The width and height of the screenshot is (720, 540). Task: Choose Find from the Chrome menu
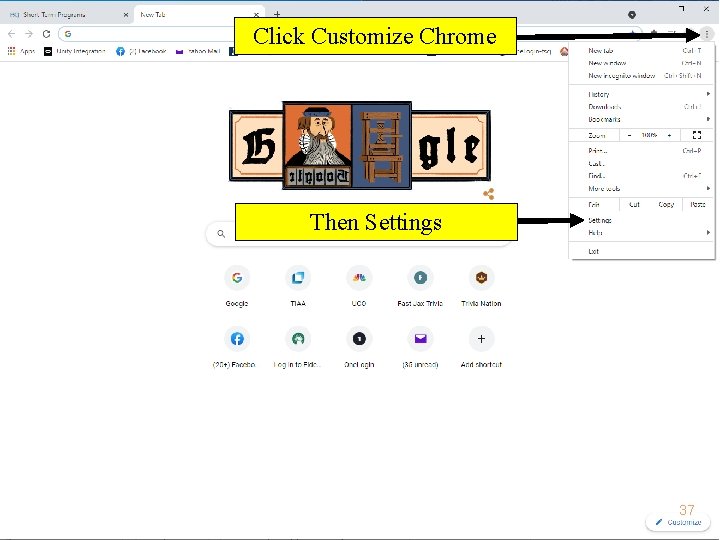coord(642,176)
